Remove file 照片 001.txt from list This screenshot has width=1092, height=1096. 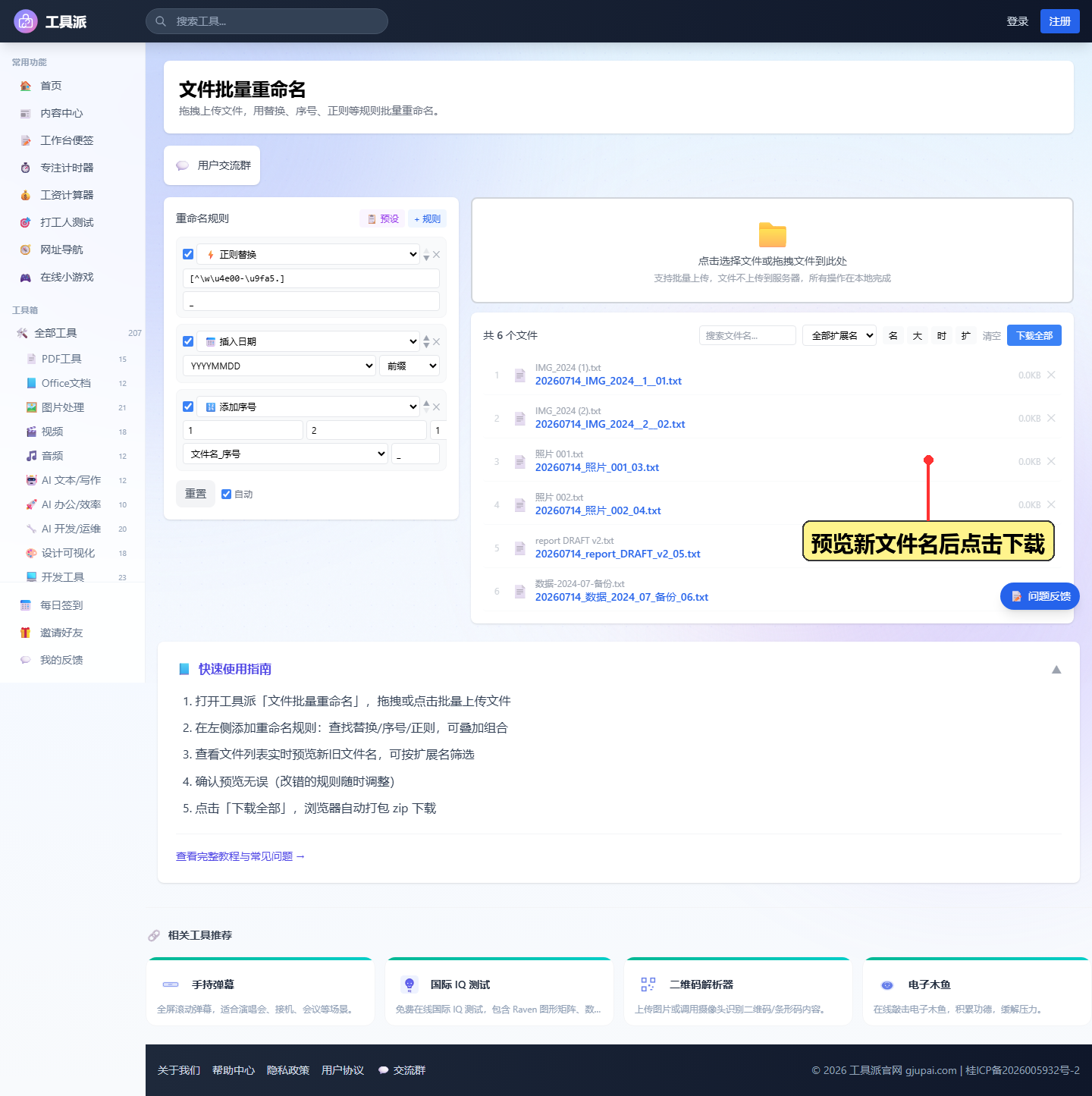pyautogui.click(x=1051, y=461)
